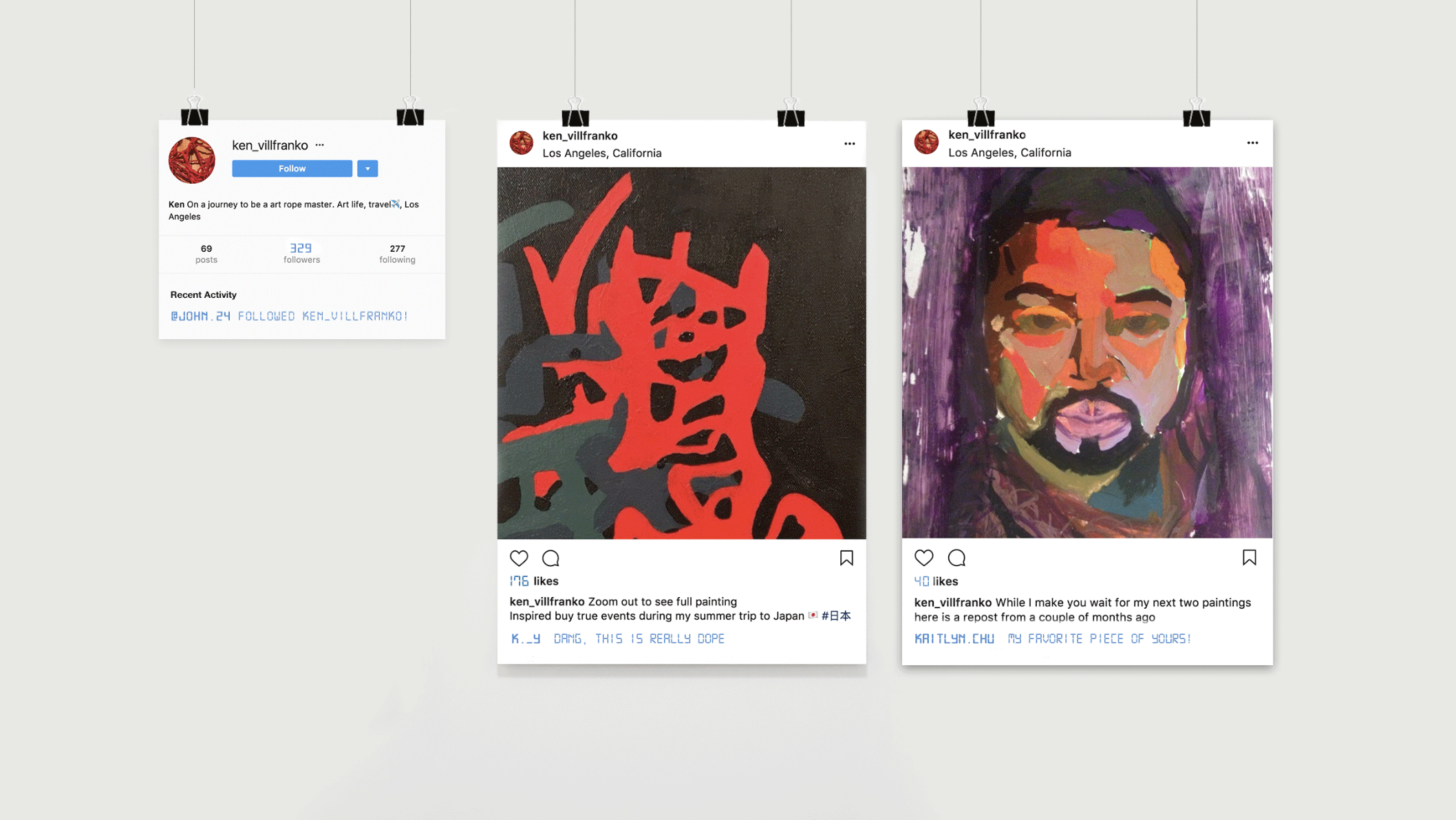Open comments on the red painting post
This screenshot has height=820, width=1456.
(x=550, y=558)
